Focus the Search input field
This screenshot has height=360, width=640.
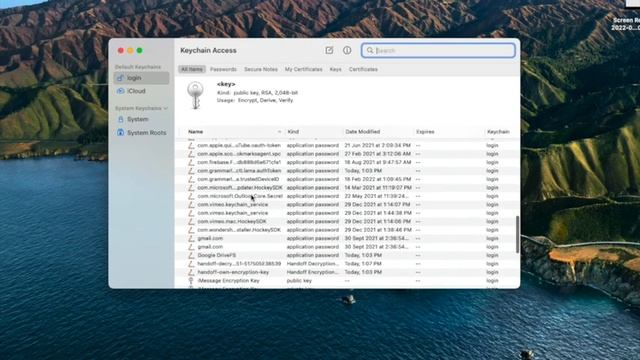438,51
